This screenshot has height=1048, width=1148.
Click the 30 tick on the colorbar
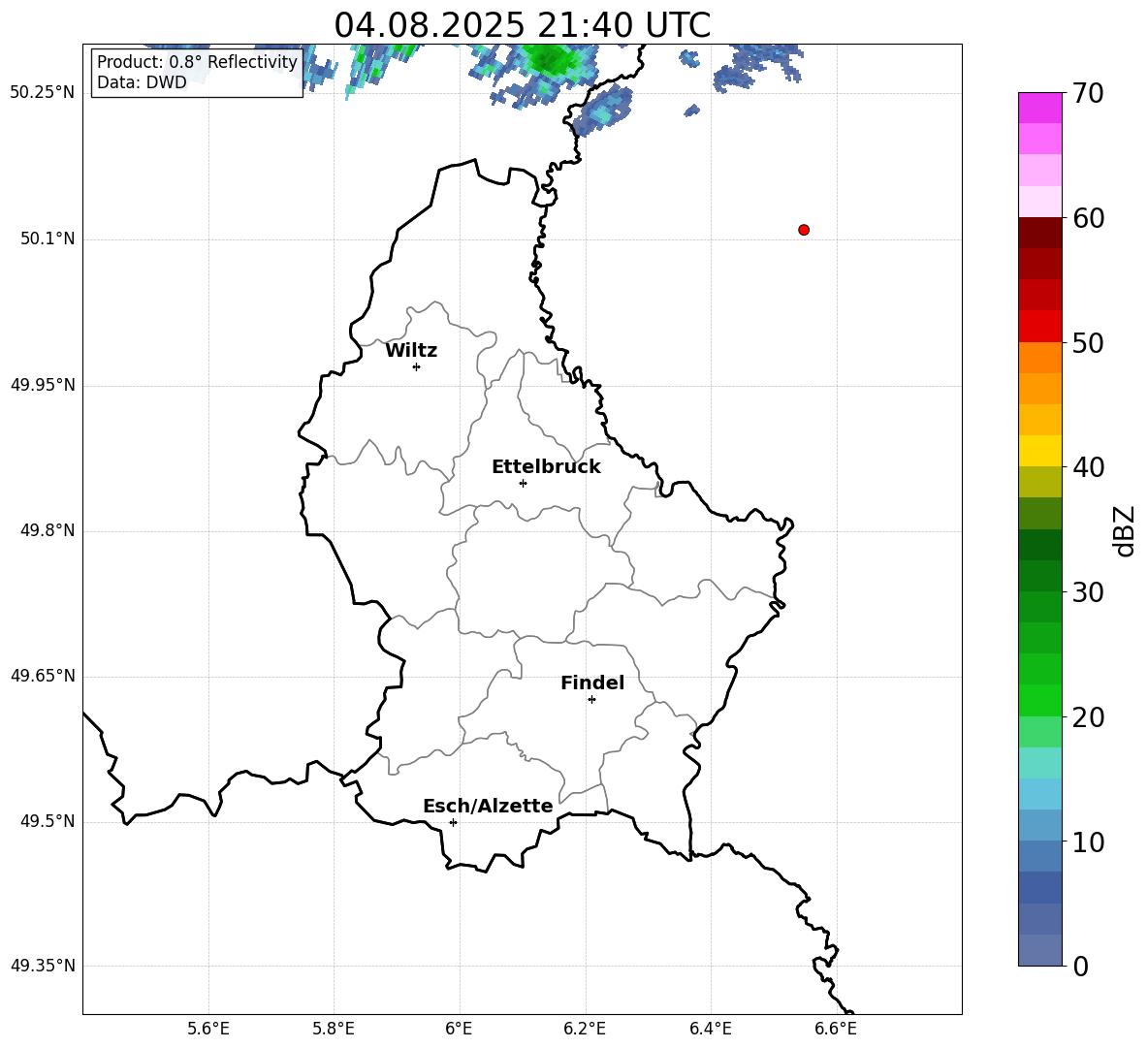(1088, 592)
